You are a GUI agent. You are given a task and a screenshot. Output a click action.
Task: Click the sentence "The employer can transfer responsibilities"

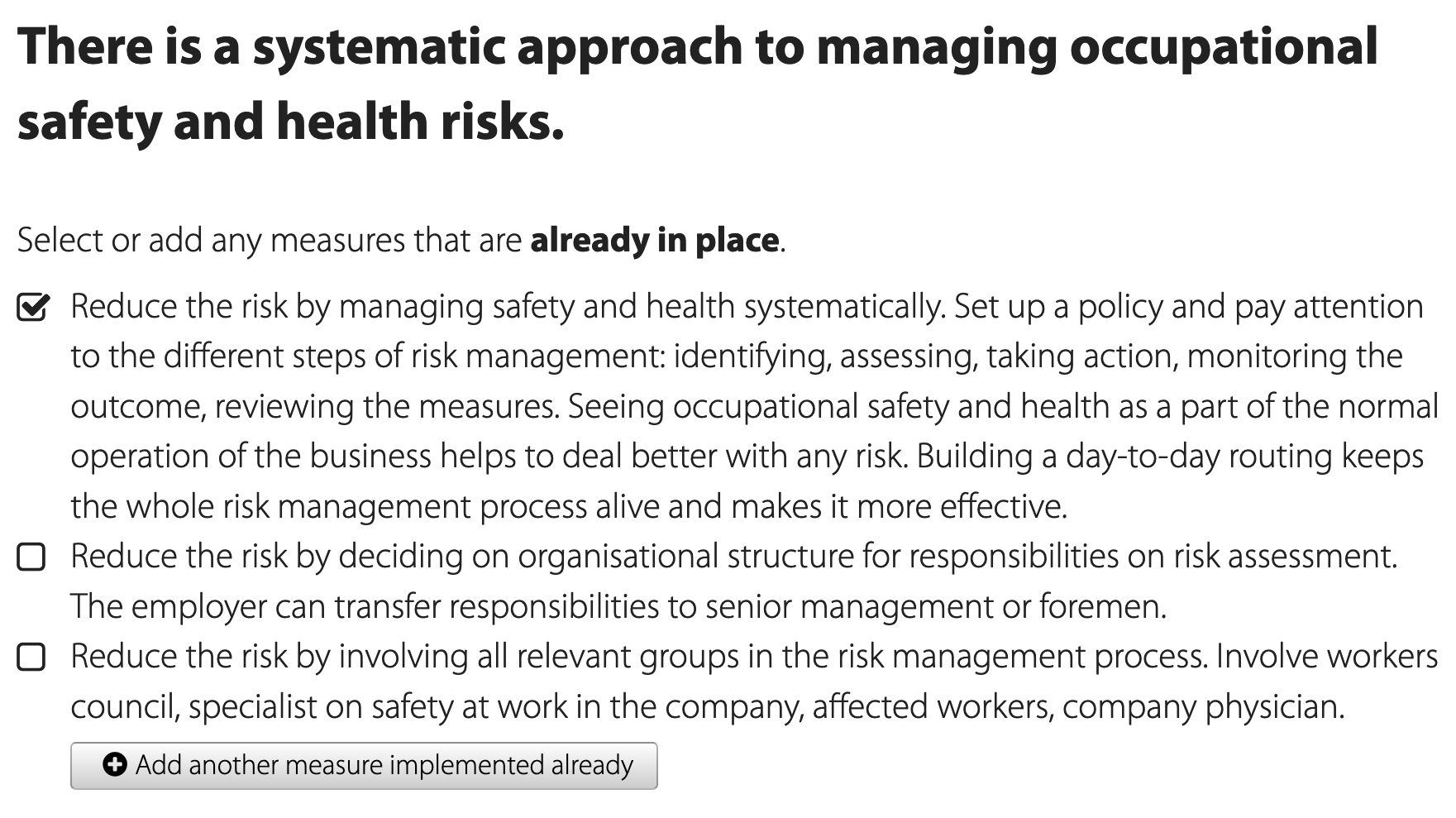(618, 607)
